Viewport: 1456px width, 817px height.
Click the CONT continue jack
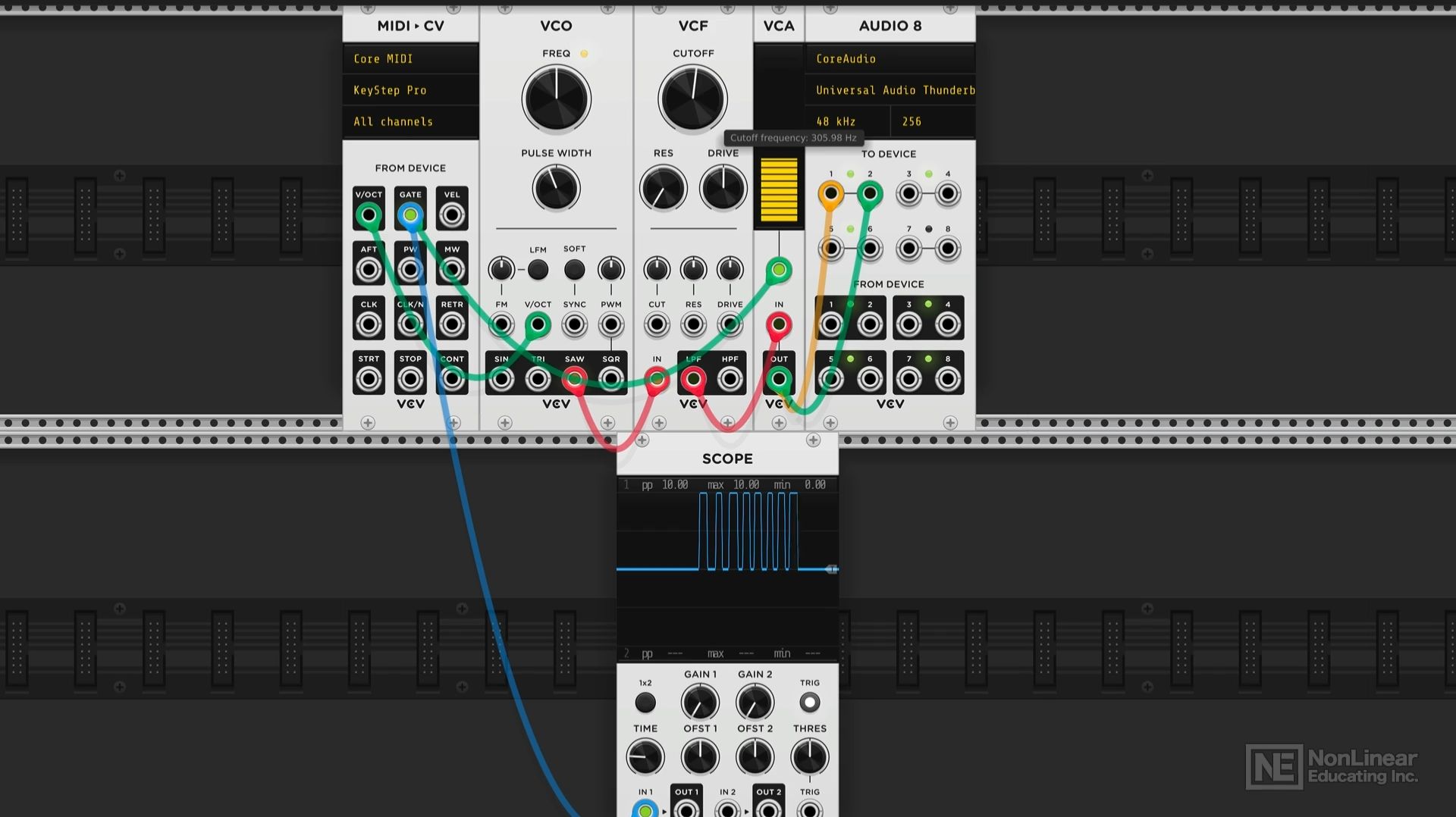pos(452,379)
